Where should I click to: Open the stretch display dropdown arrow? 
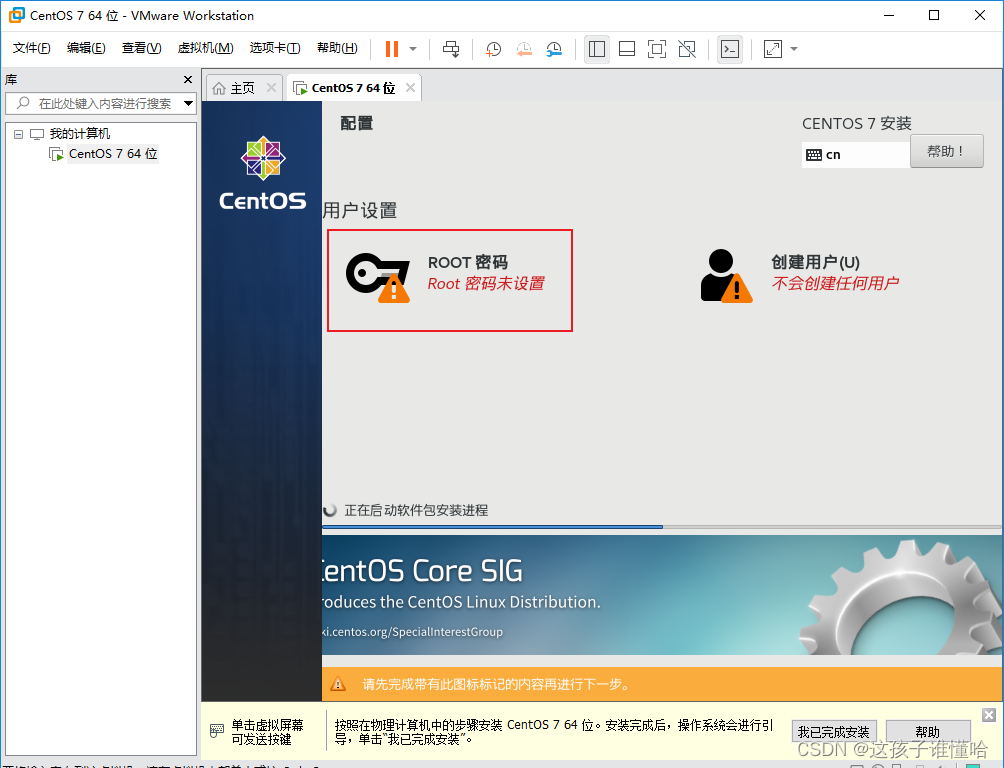click(794, 49)
